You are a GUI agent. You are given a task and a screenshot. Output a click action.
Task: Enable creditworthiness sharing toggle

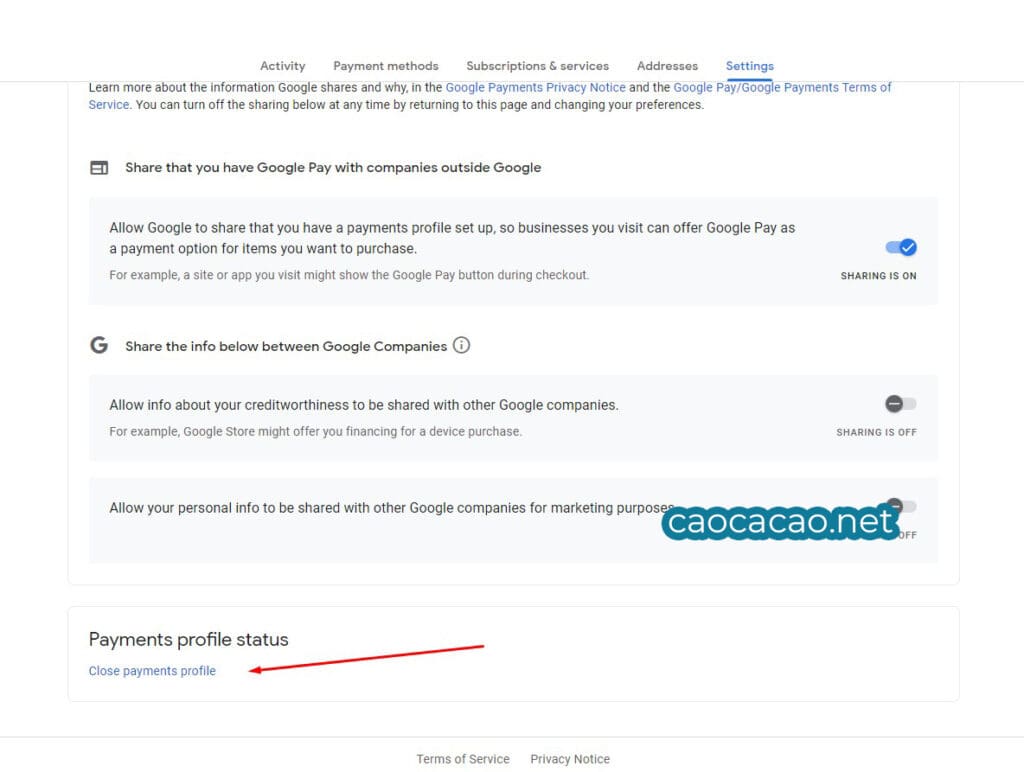(x=901, y=404)
